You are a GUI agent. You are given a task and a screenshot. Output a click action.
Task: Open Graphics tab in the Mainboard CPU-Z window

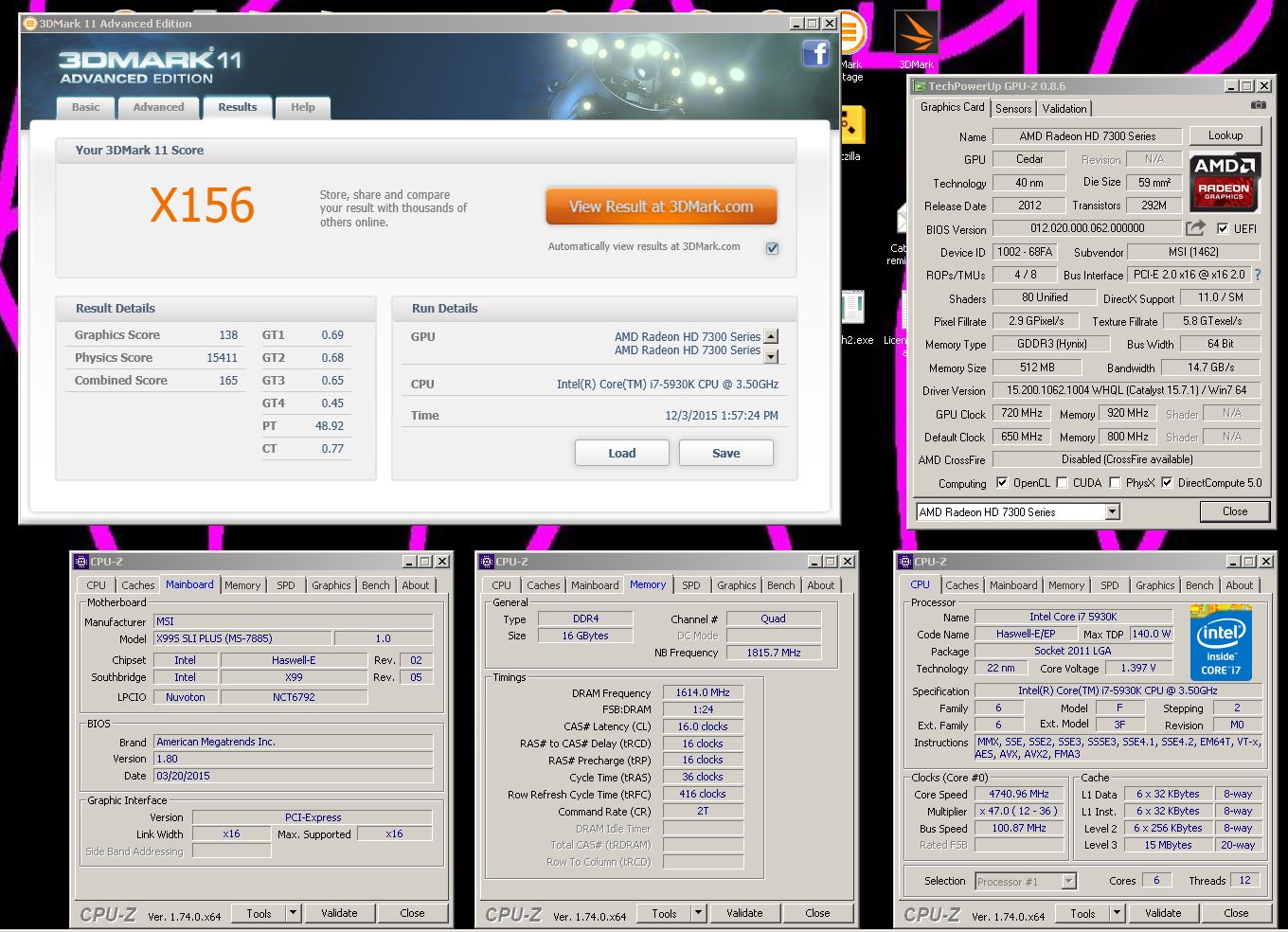(x=331, y=585)
